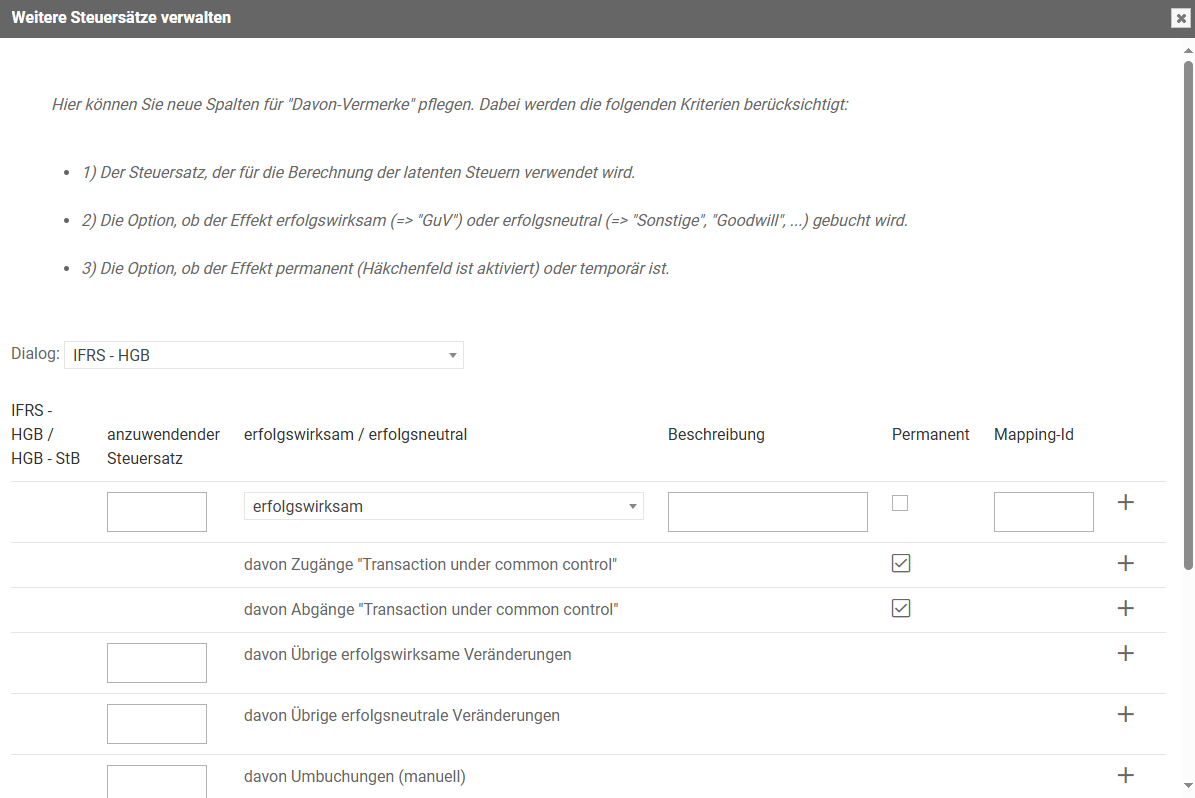Click the scrollbar up arrow

[1188, 50]
